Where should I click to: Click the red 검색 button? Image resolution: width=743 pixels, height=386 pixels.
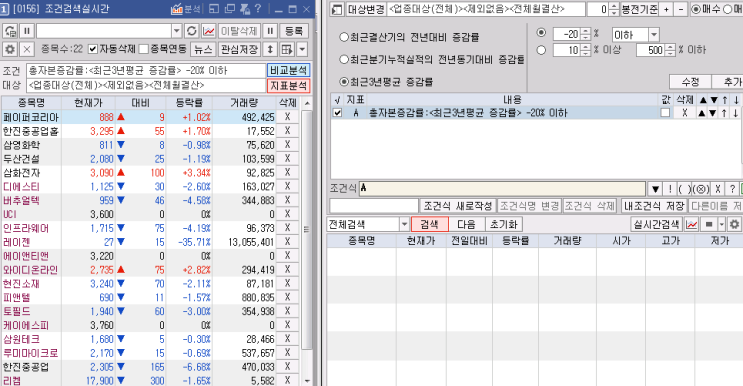[x=429, y=224]
